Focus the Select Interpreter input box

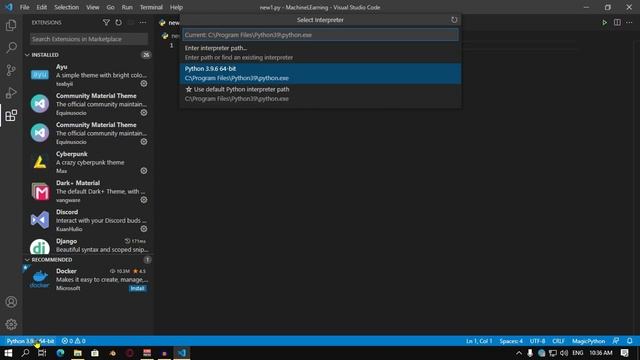(x=320, y=35)
